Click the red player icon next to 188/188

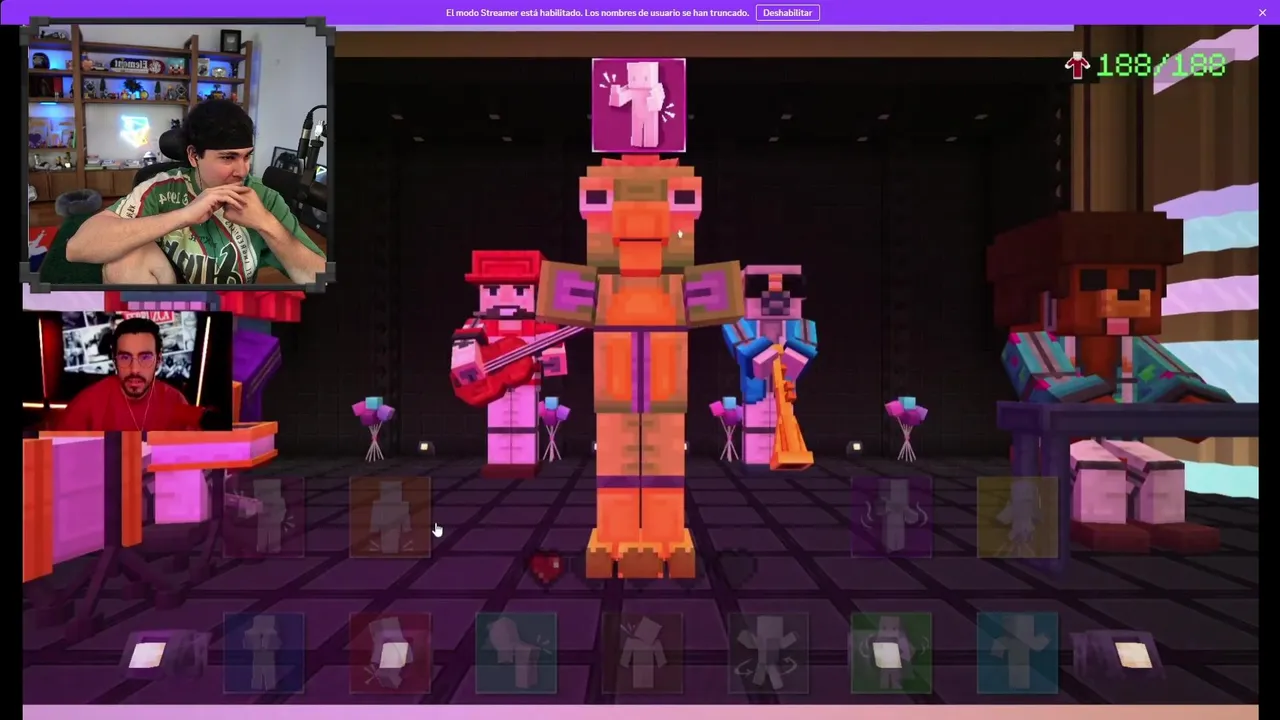1077,66
